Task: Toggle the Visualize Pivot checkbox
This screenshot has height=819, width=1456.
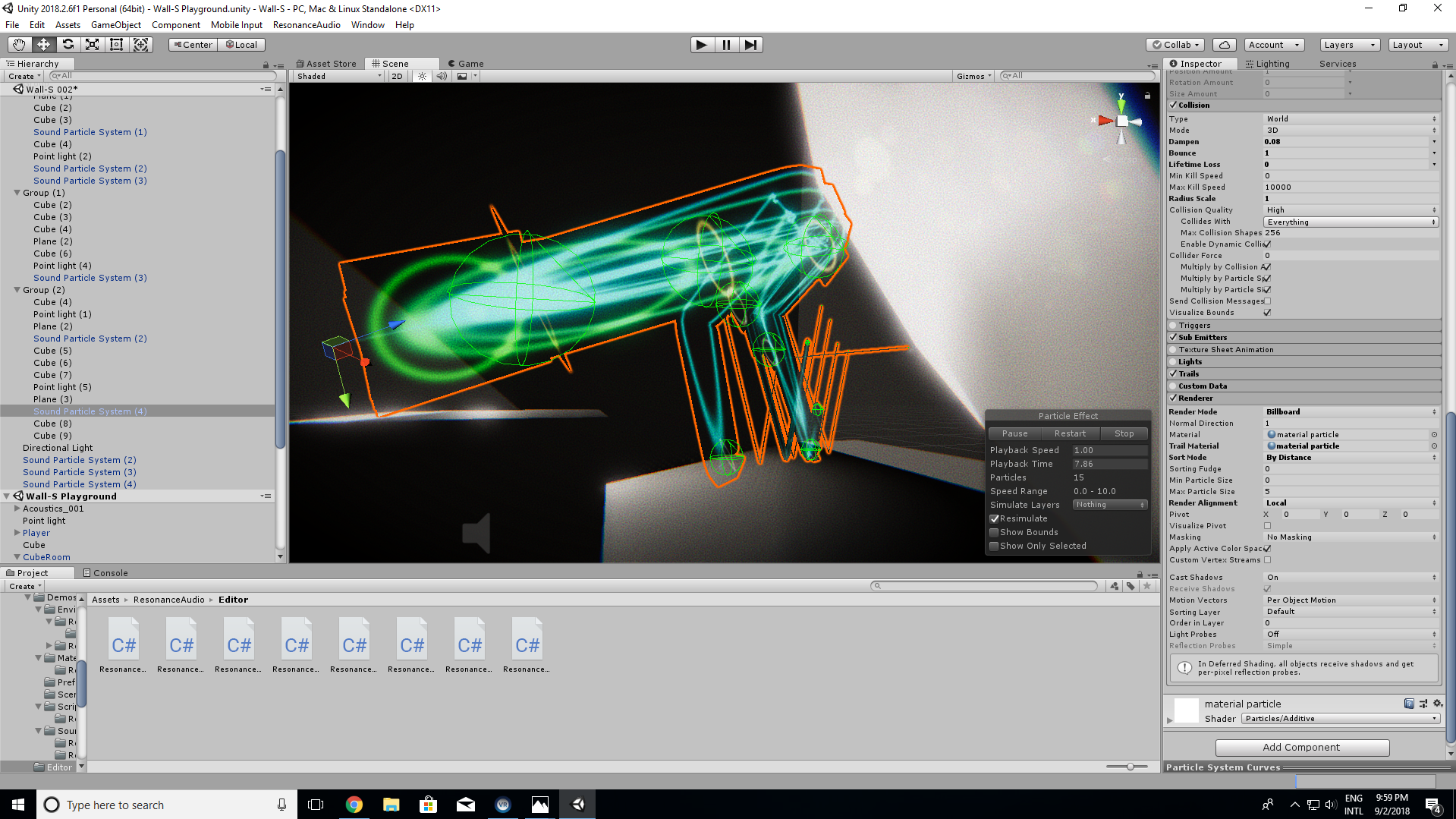Action: [x=1267, y=525]
